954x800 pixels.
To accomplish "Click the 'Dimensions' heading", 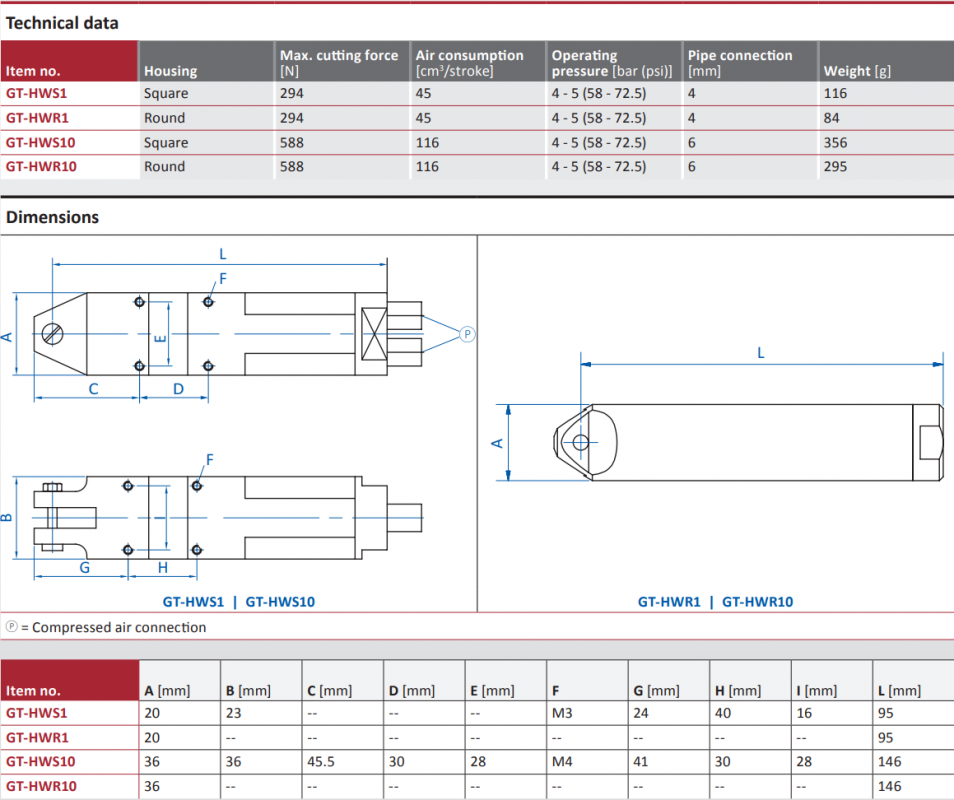I will point(52,217).
